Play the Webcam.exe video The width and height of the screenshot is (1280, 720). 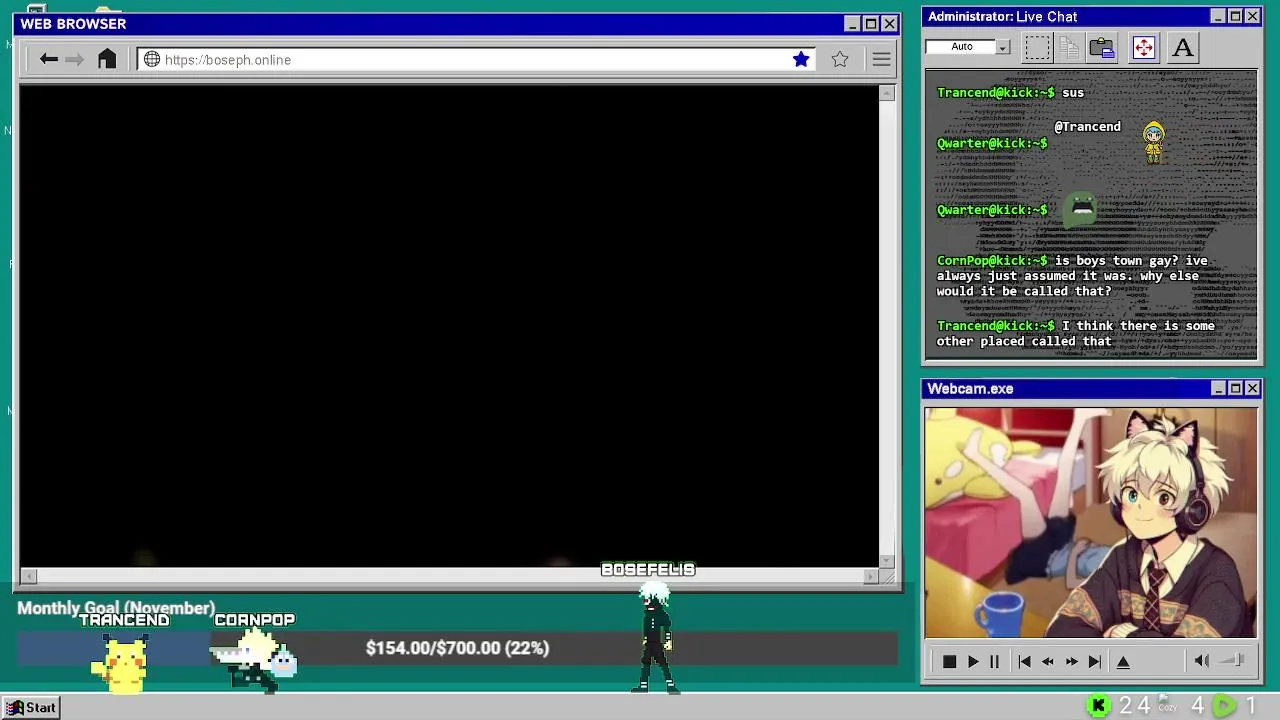pos(973,661)
